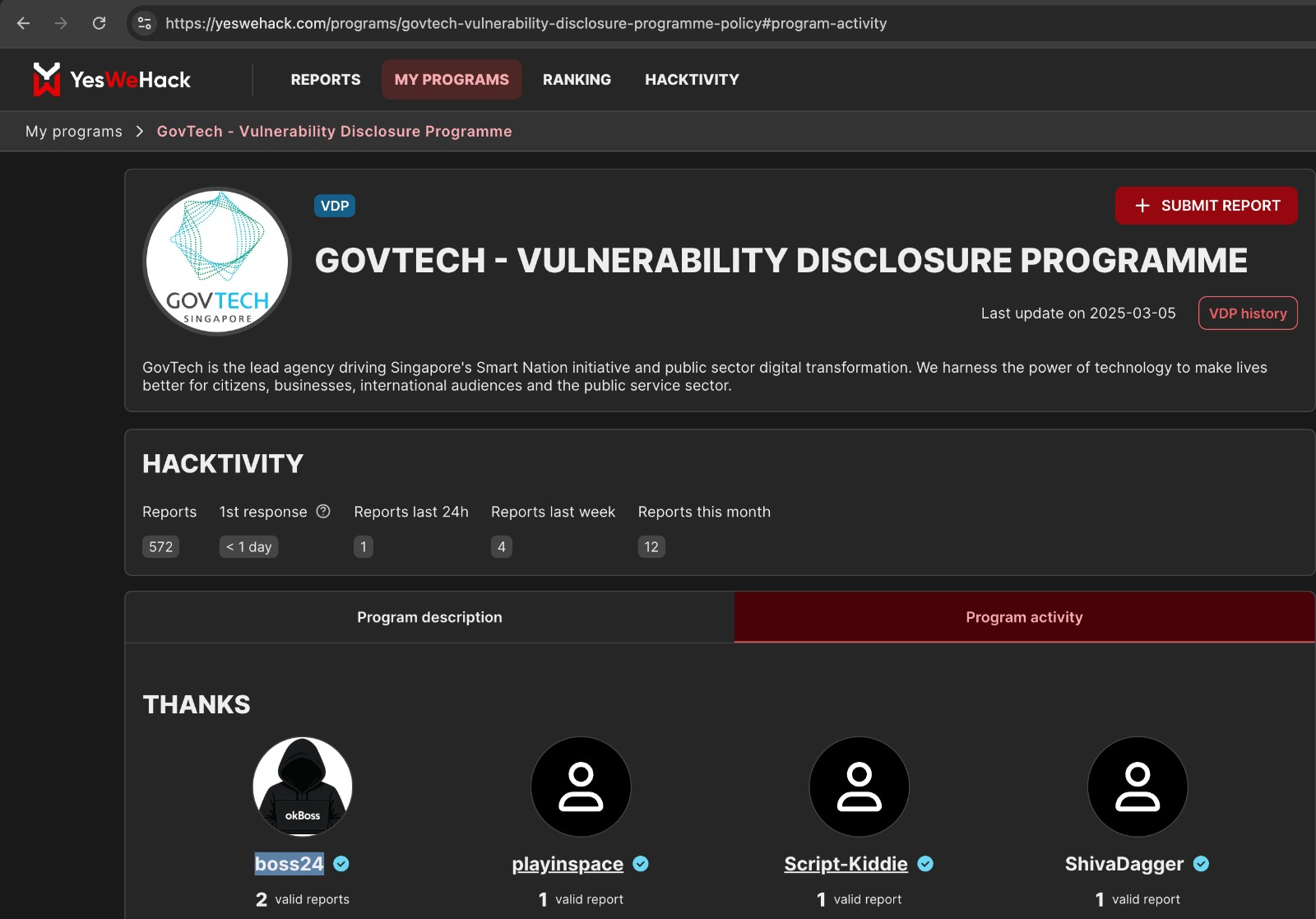Click the ShivaDagger default avatar
This screenshot has height=919, width=1316.
click(1138, 787)
